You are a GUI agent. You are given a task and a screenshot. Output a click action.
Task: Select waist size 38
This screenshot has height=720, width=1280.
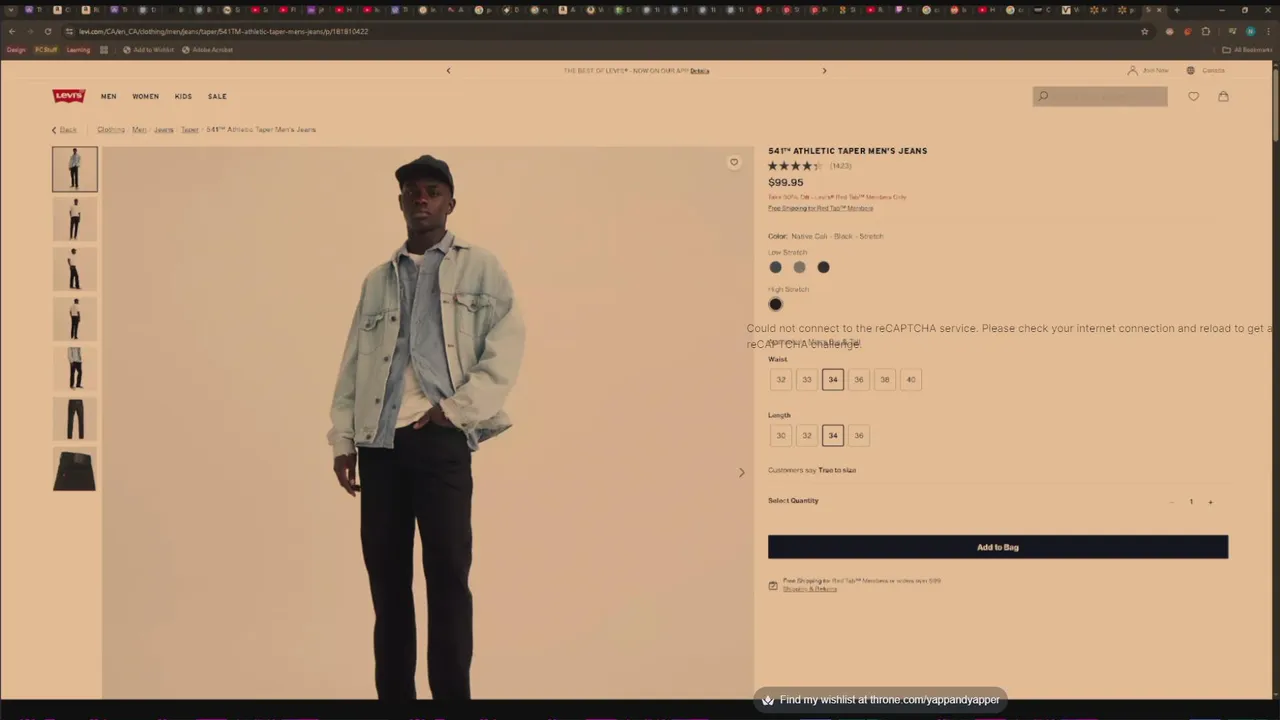pyautogui.click(x=884, y=380)
